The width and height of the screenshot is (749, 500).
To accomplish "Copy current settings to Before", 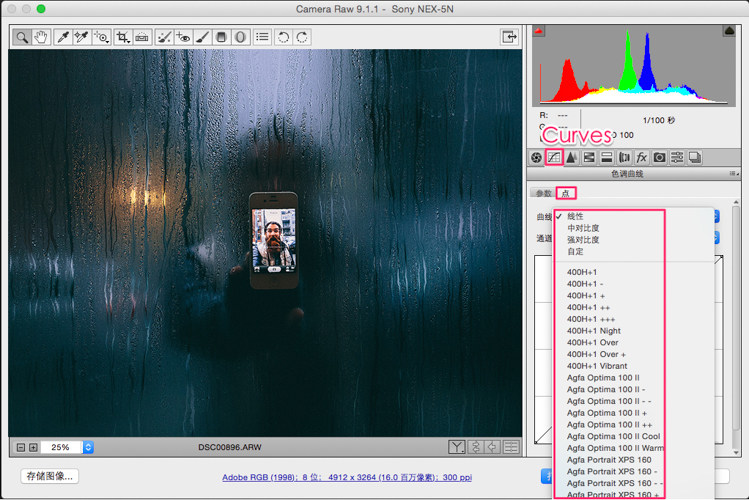I will coord(492,447).
